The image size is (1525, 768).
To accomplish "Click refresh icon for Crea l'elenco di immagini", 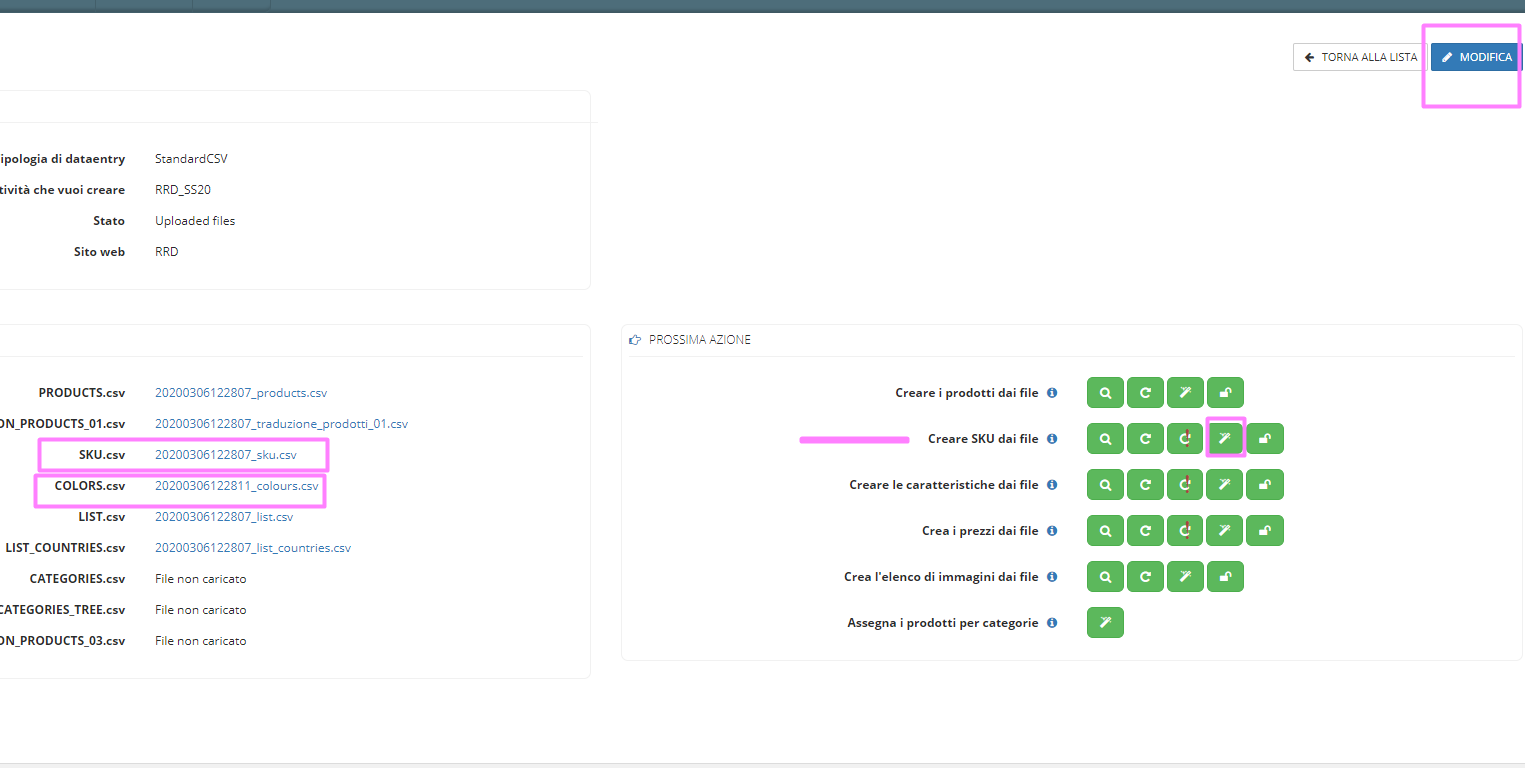I will pos(1145,577).
